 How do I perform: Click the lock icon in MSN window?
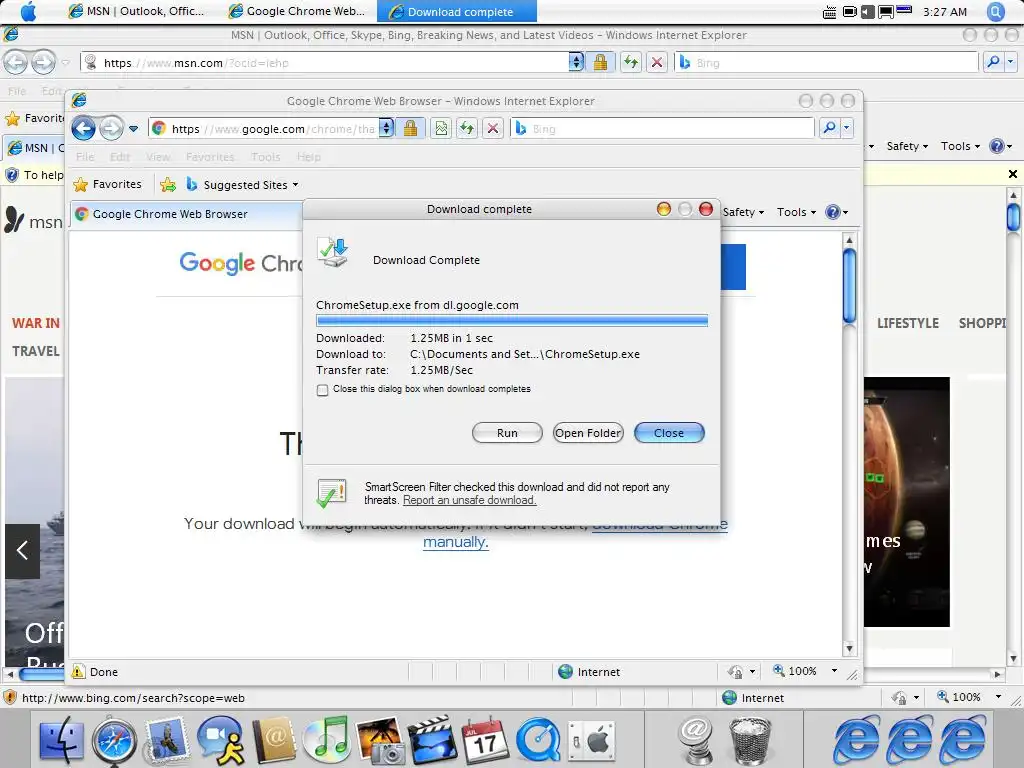[x=600, y=63]
